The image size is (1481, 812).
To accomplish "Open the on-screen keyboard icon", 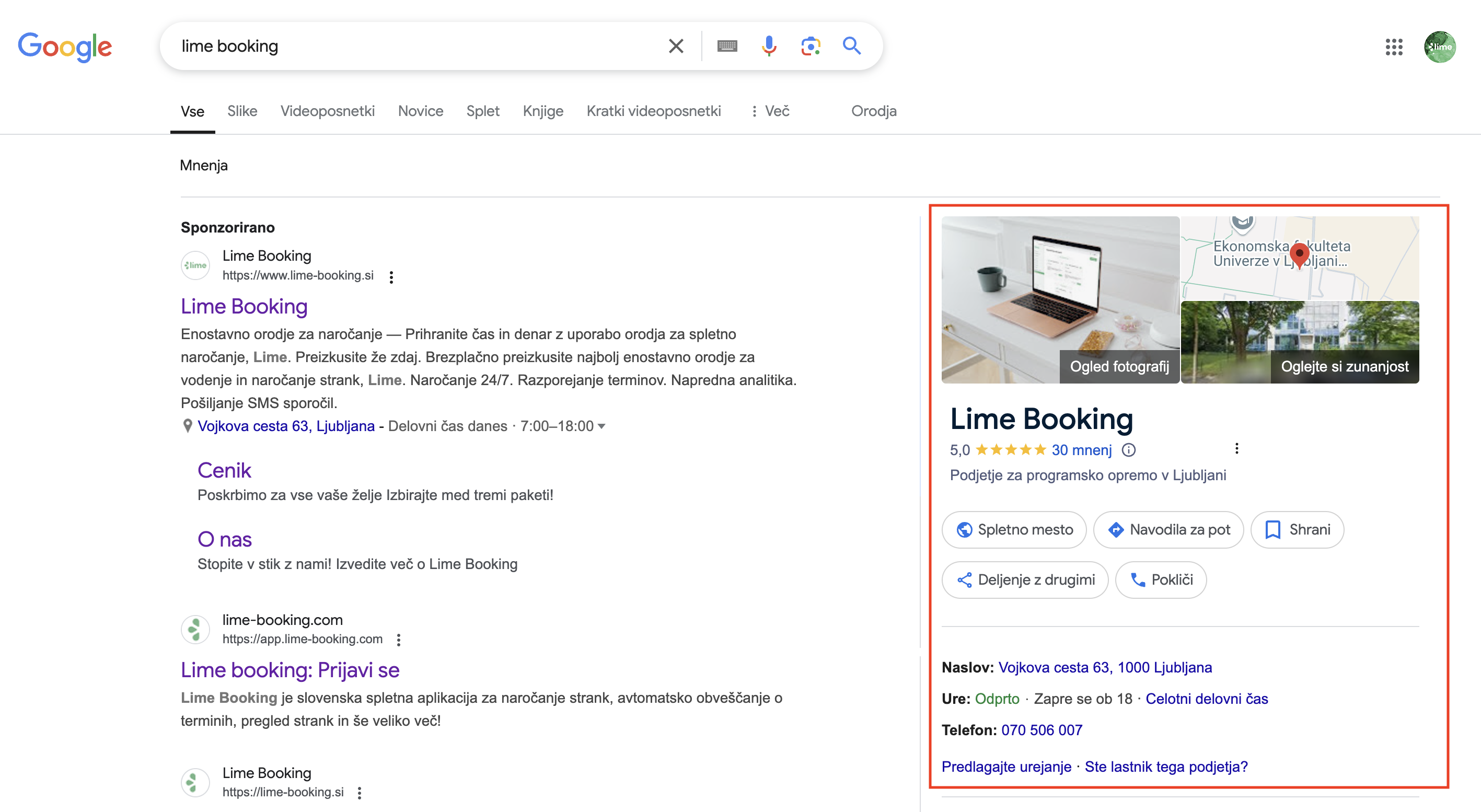I will pyautogui.click(x=727, y=46).
